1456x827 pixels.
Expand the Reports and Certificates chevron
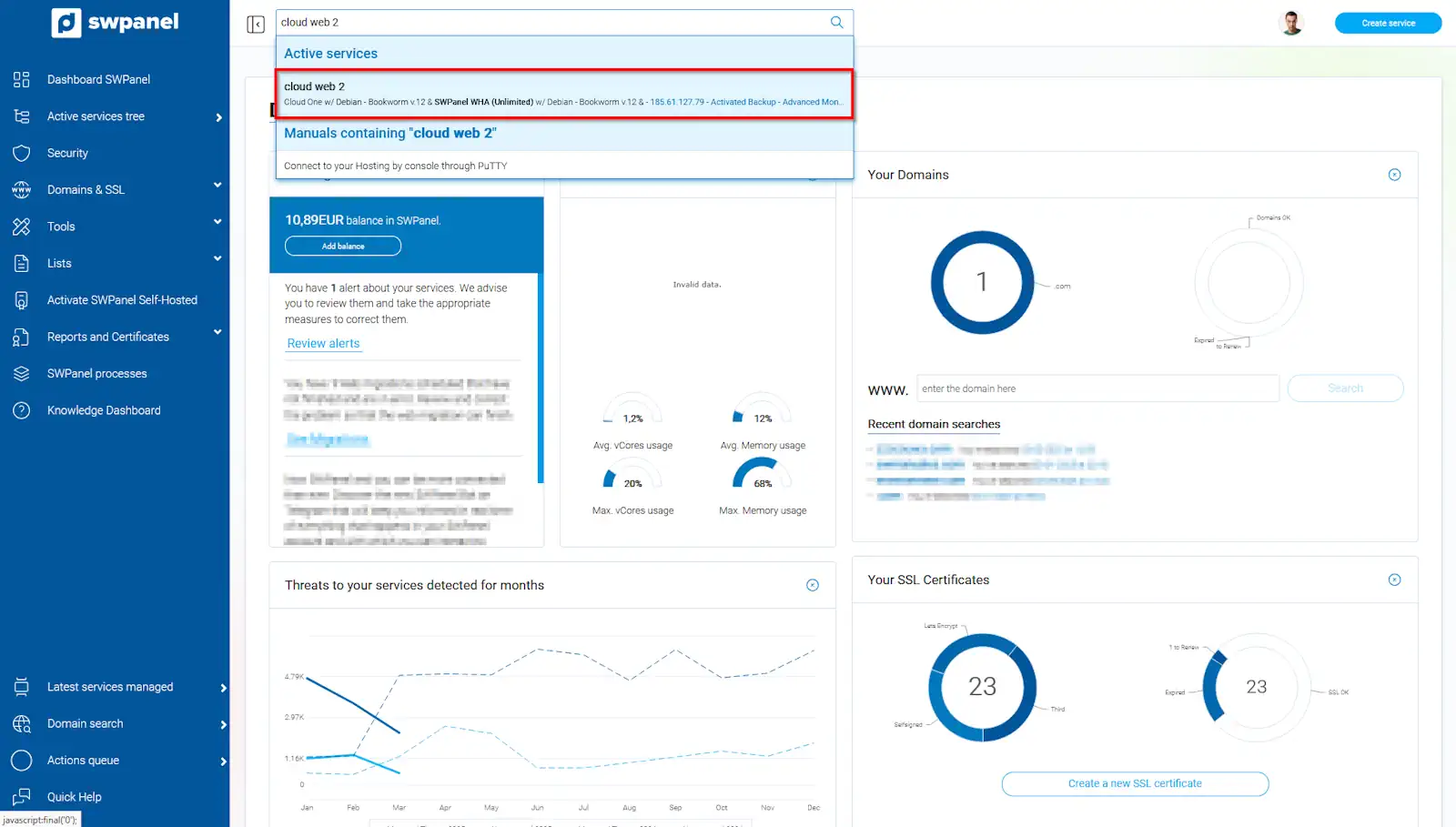217,332
